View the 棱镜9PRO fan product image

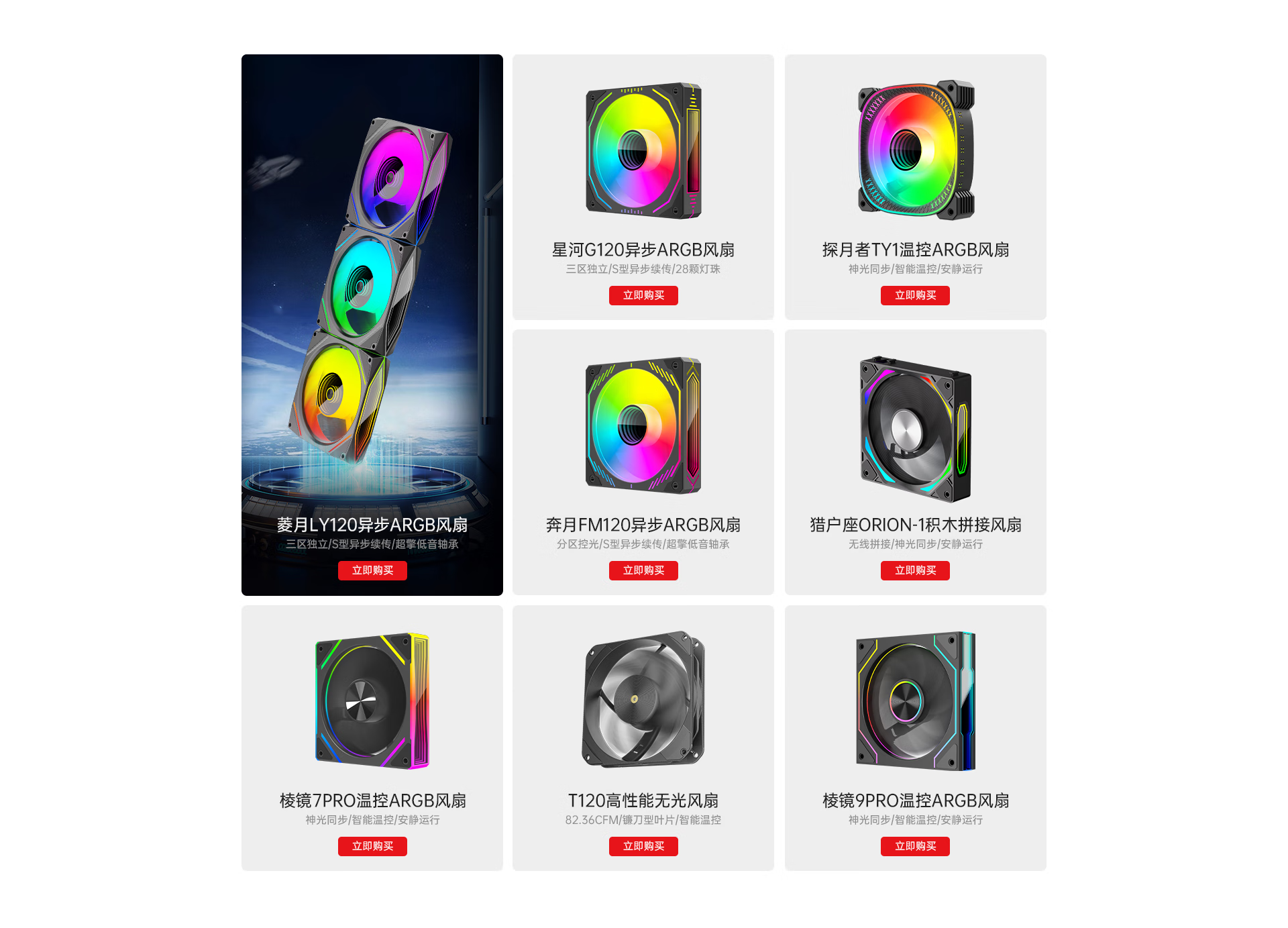(916, 701)
